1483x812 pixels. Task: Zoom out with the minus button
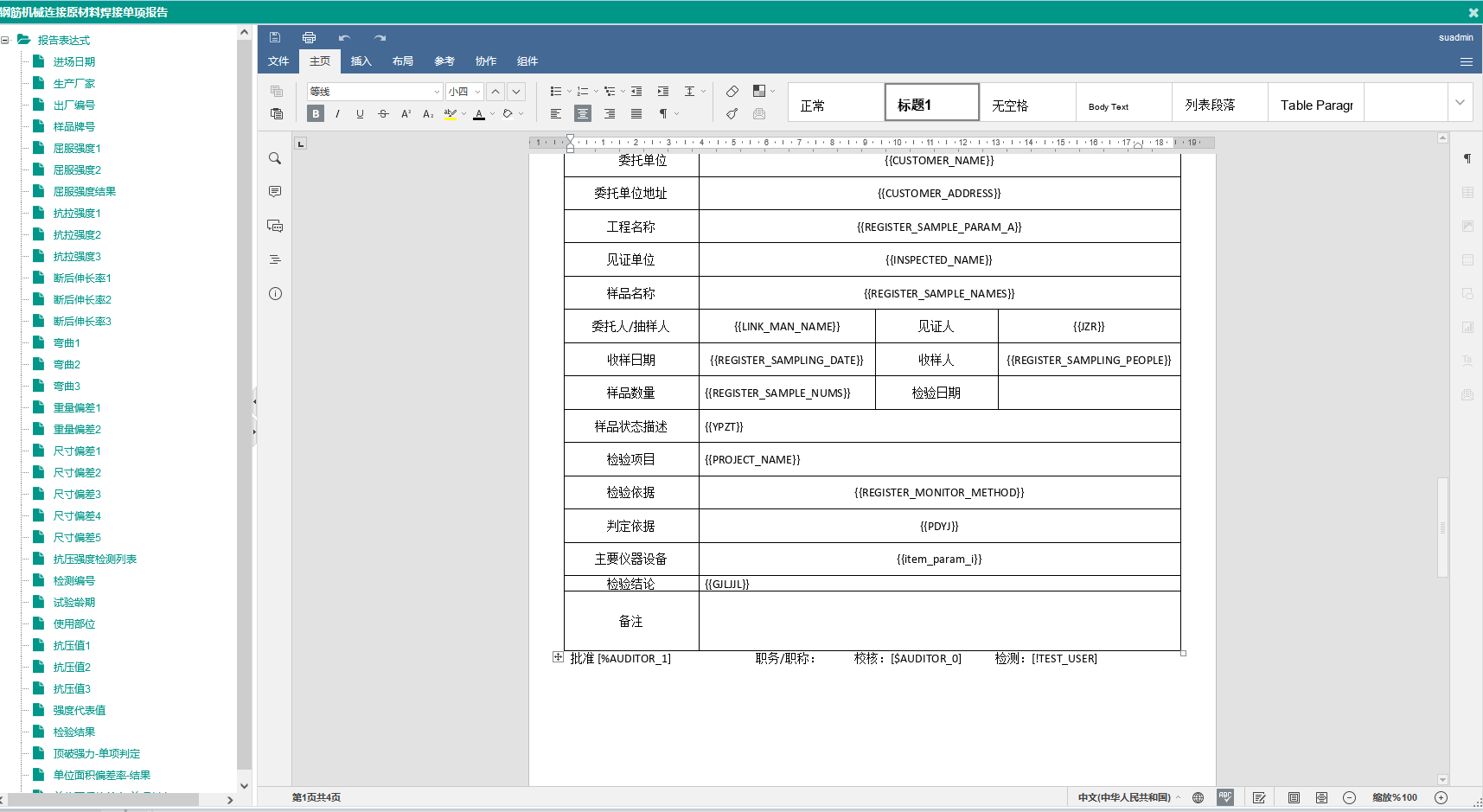click(x=1349, y=797)
